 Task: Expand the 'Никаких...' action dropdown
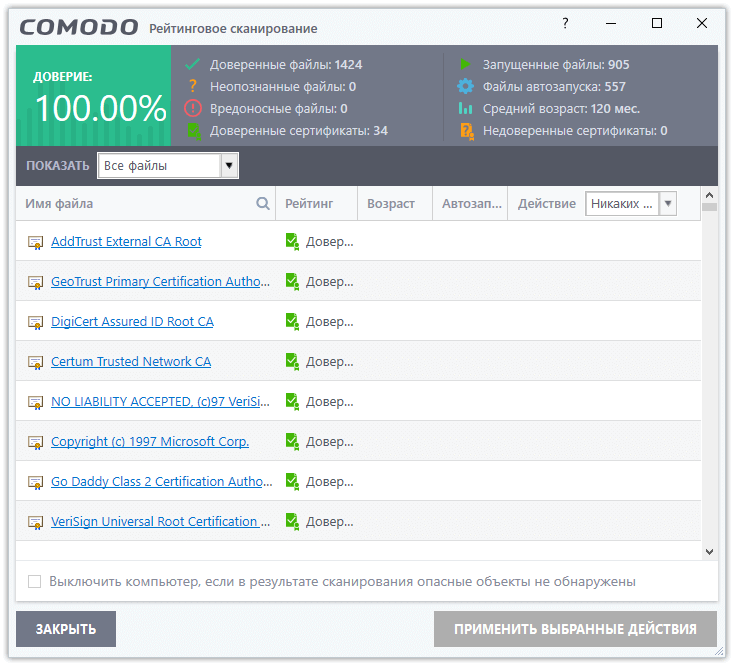[631, 204]
